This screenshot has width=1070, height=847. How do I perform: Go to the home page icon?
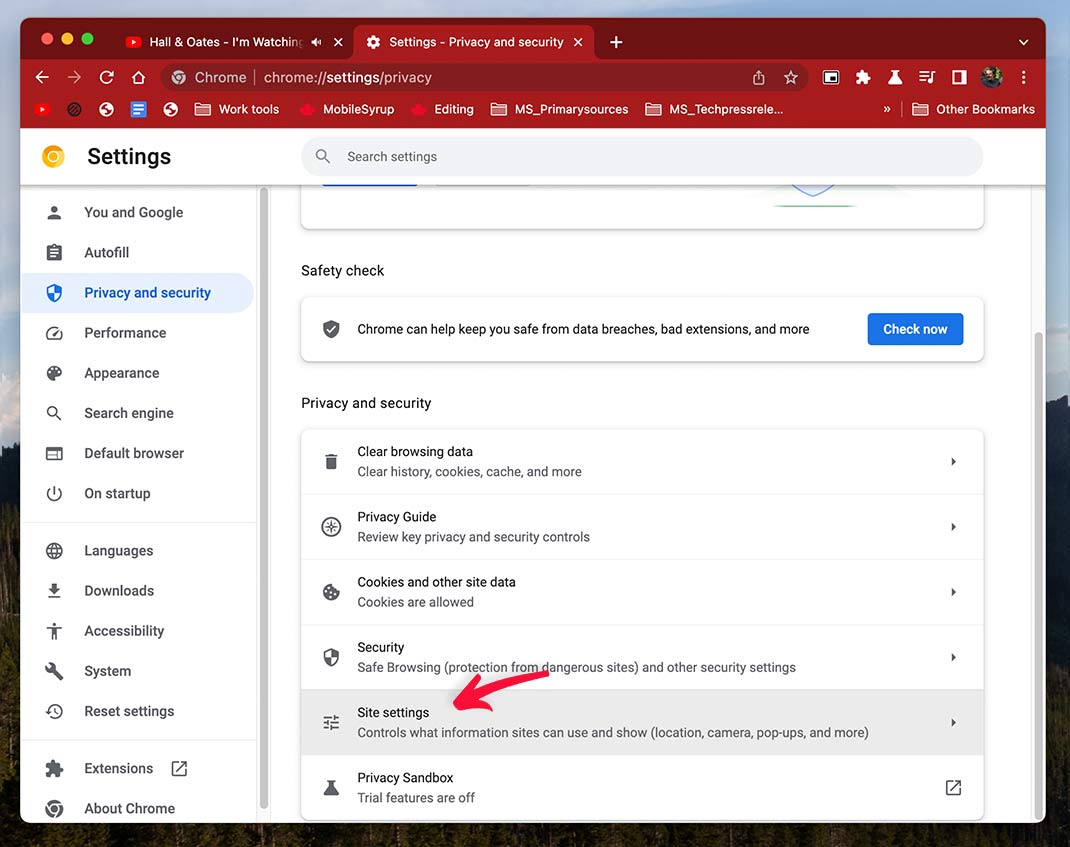[138, 77]
